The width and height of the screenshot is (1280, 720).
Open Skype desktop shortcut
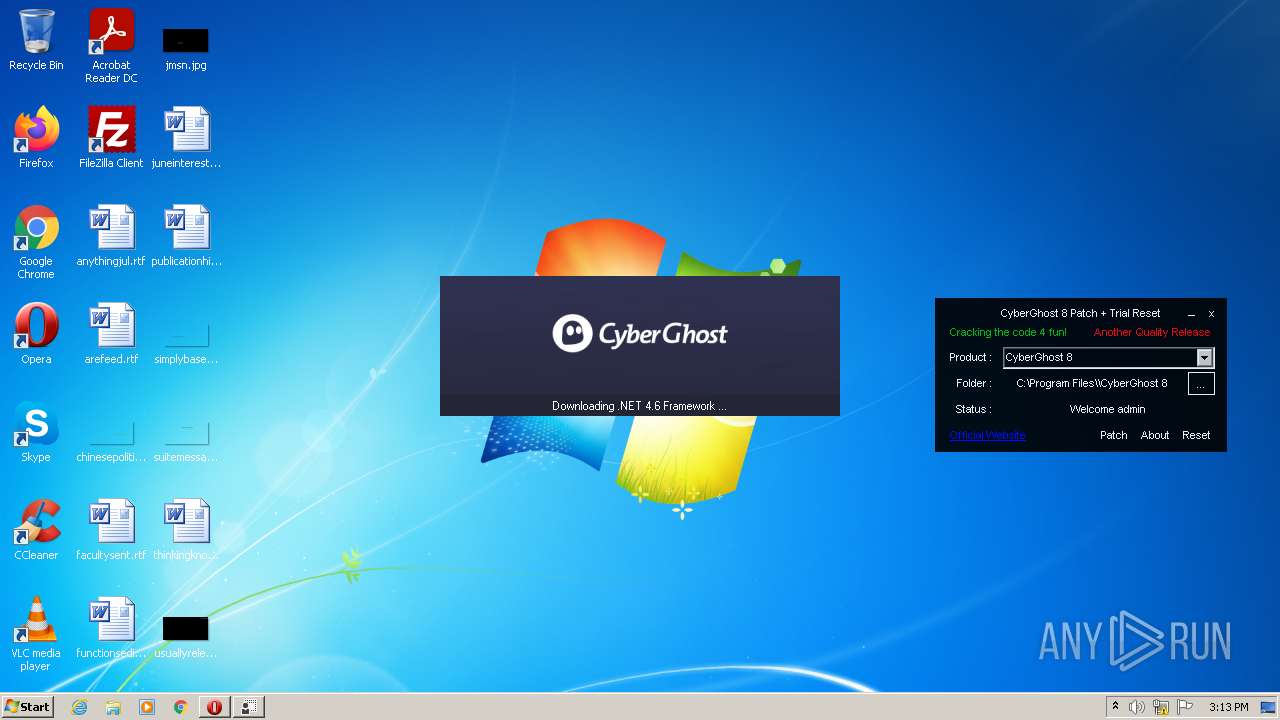point(36,432)
